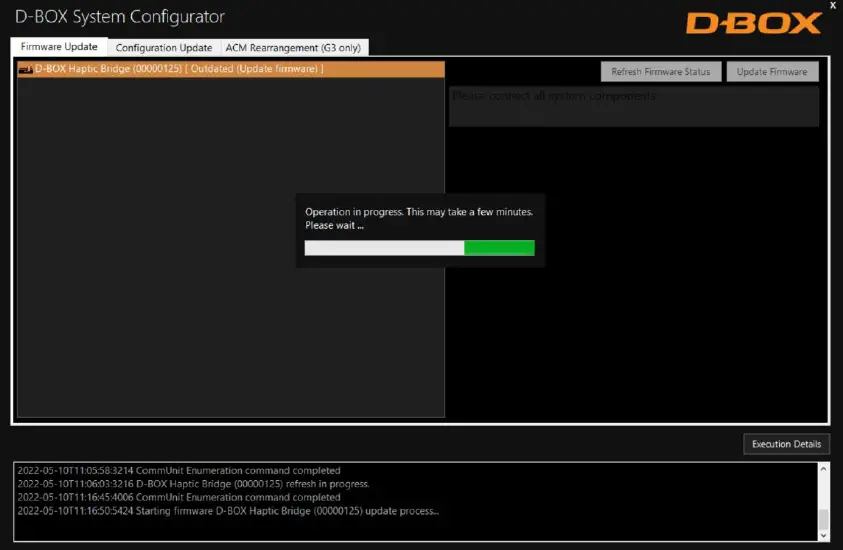Viewport: 843px width, 550px height.
Task: Click 'Please connect all system components' message
Action: click(554, 96)
